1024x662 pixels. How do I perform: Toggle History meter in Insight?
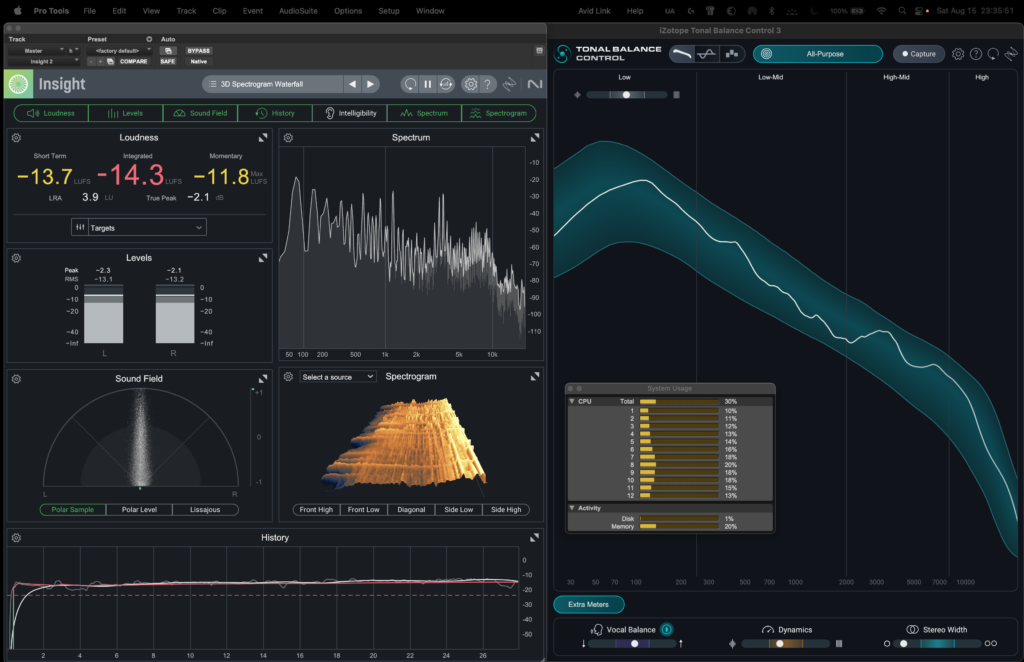[x=274, y=113]
